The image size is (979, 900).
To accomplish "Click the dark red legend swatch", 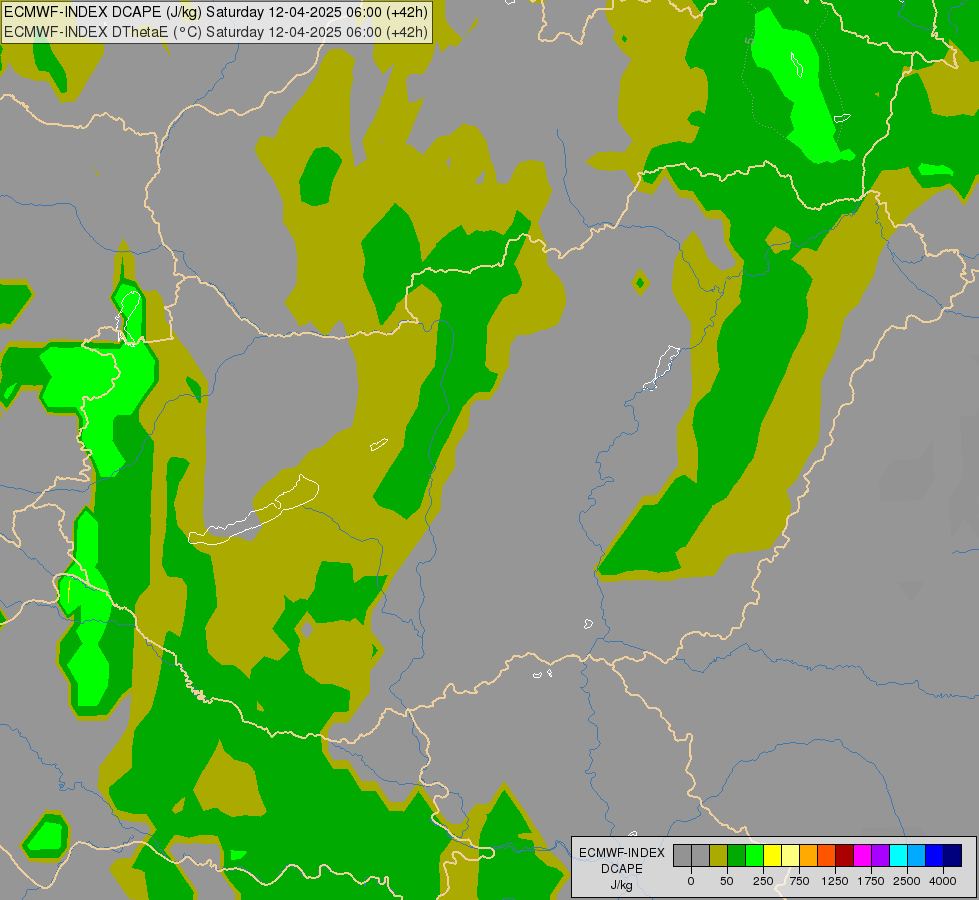I will tap(845, 855).
